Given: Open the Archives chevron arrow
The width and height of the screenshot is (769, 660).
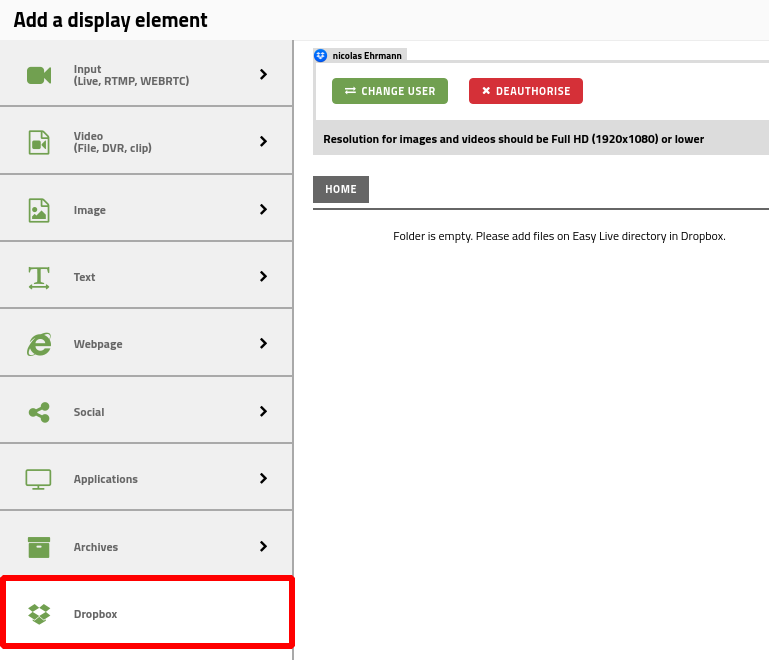Looking at the screenshot, I should pos(263,546).
